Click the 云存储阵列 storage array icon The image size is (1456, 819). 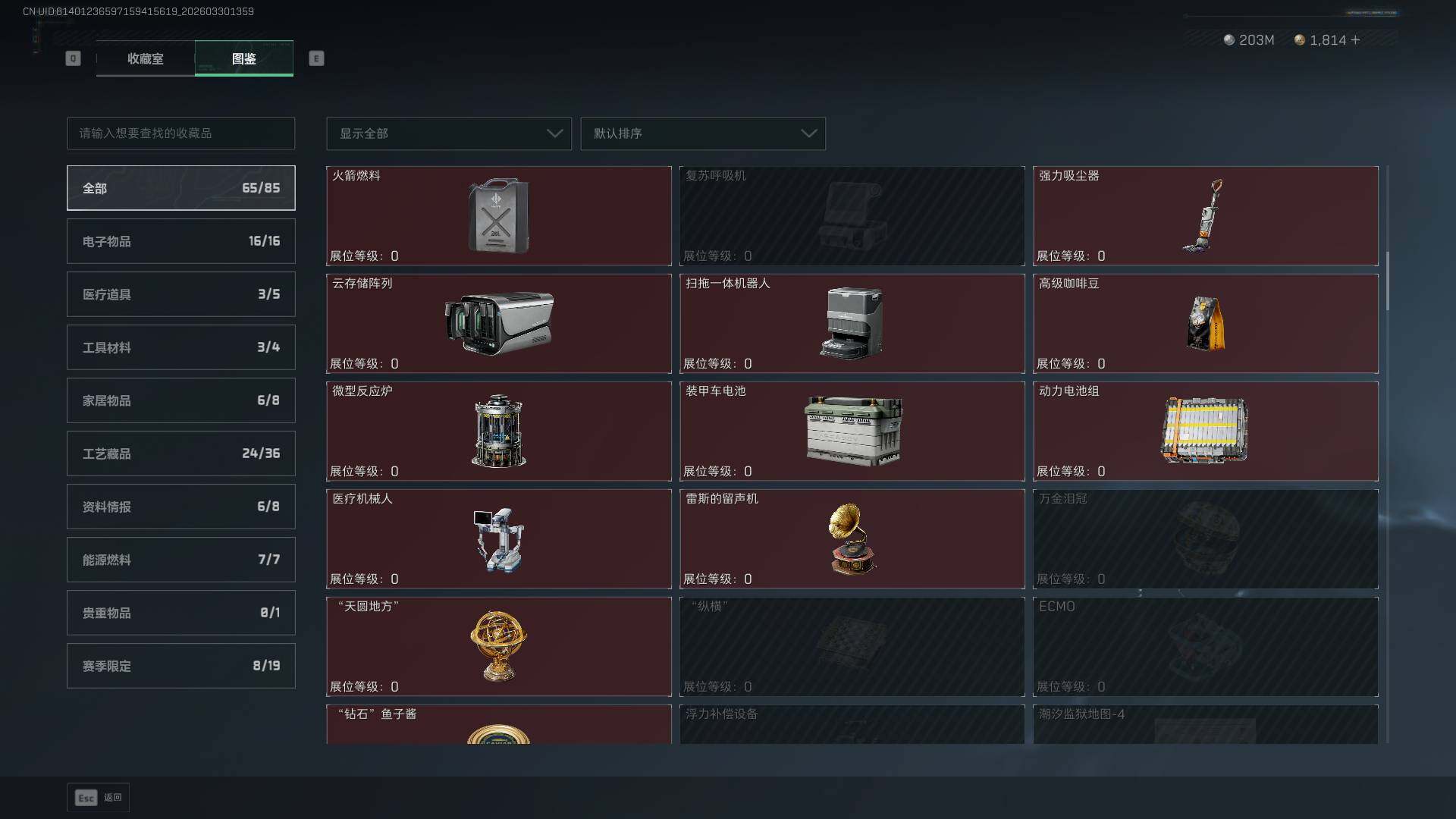[x=499, y=323]
